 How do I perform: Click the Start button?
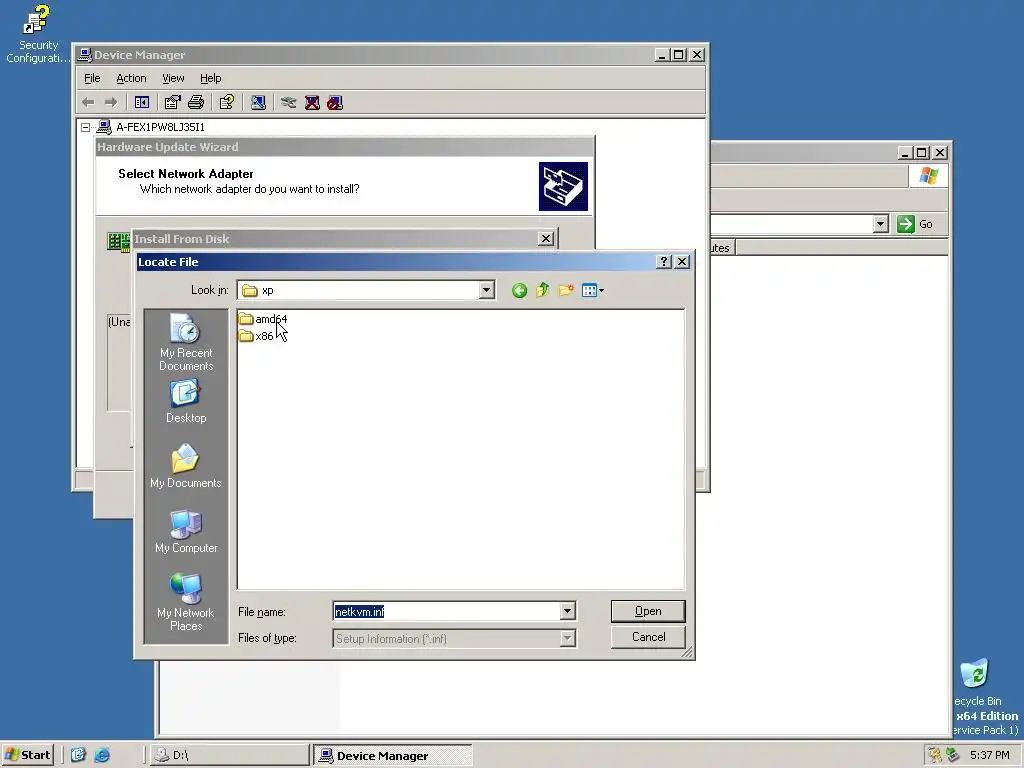tap(27, 755)
